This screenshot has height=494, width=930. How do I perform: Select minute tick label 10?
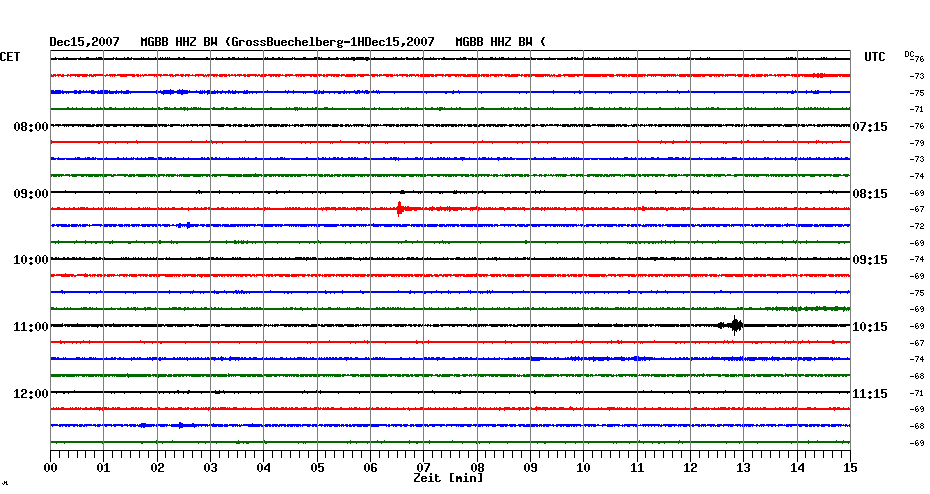[584, 467]
